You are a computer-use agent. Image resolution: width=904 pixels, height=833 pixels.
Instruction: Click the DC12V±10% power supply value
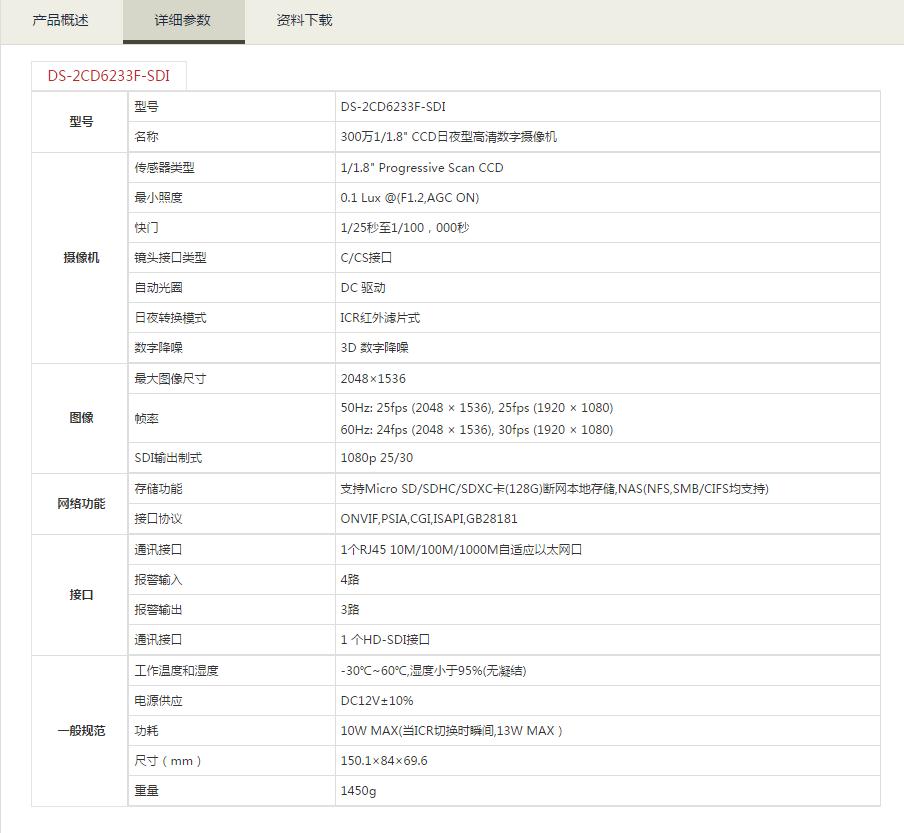377,701
